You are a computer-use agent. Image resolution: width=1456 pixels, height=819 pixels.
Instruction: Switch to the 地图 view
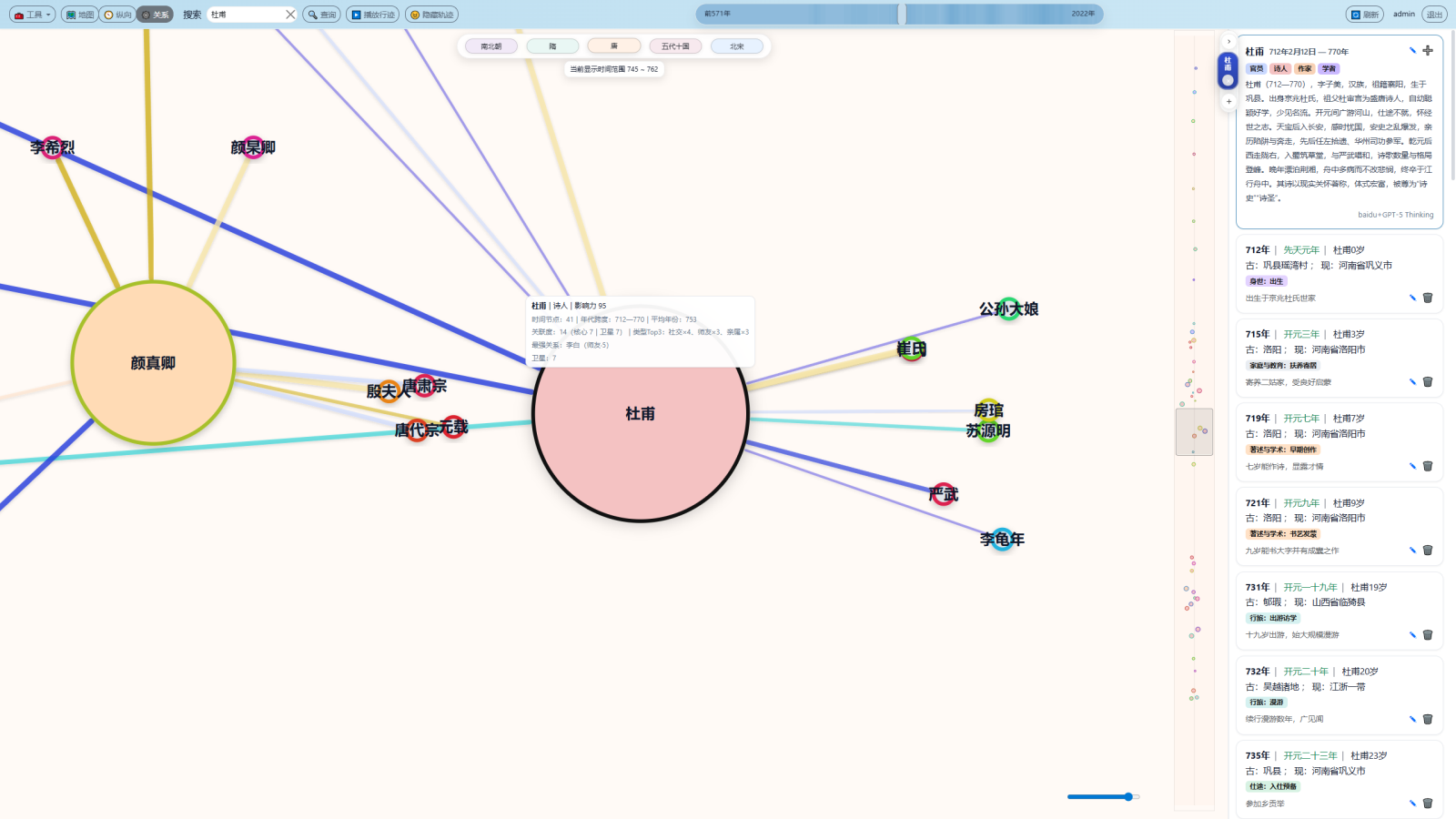[x=80, y=15]
